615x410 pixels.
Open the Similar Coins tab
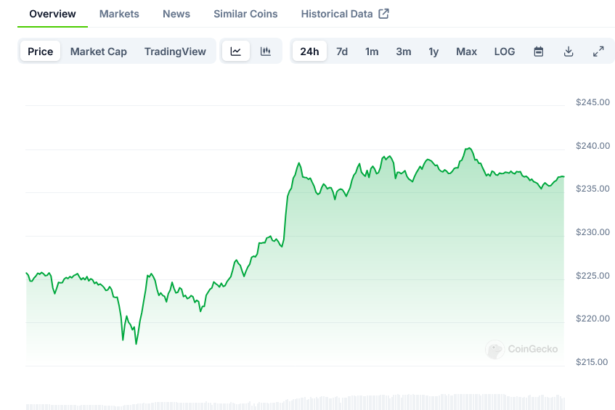pos(246,14)
